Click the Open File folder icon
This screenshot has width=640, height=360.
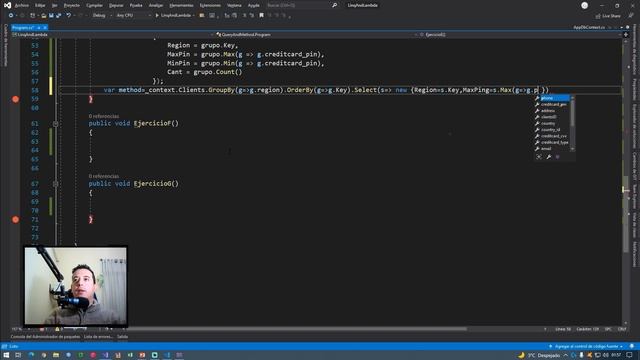coord(43,16)
